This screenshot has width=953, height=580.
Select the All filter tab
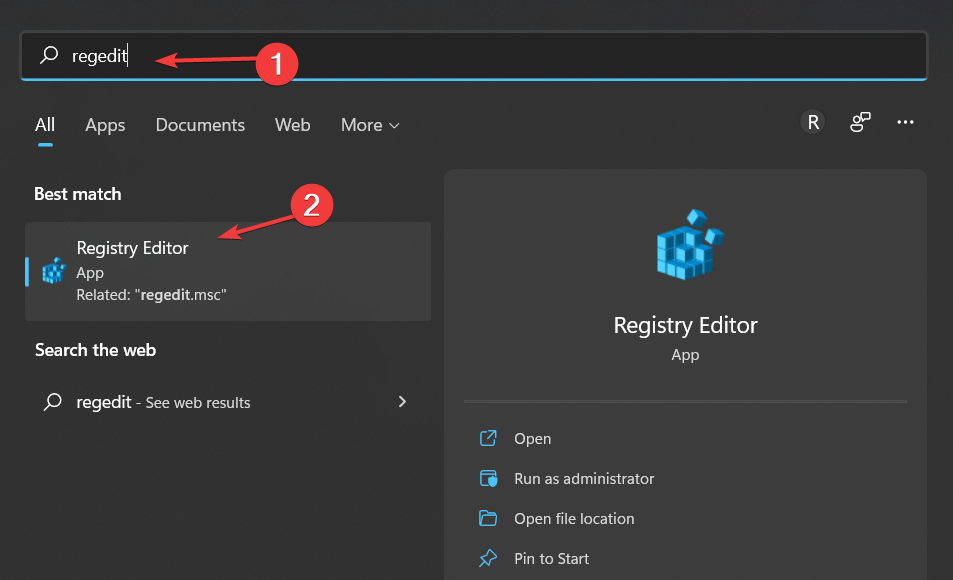44,124
